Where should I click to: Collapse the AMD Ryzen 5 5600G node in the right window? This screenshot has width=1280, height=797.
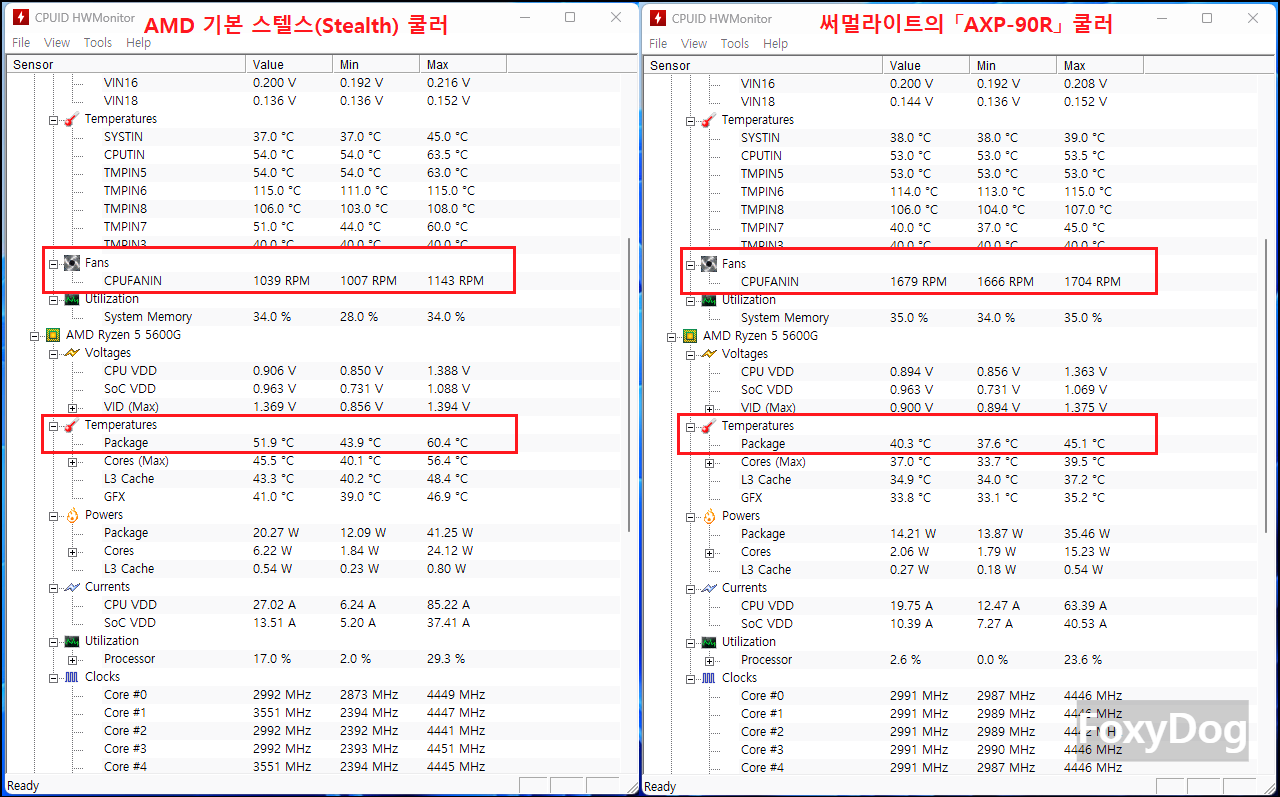(x=673, y=337)
